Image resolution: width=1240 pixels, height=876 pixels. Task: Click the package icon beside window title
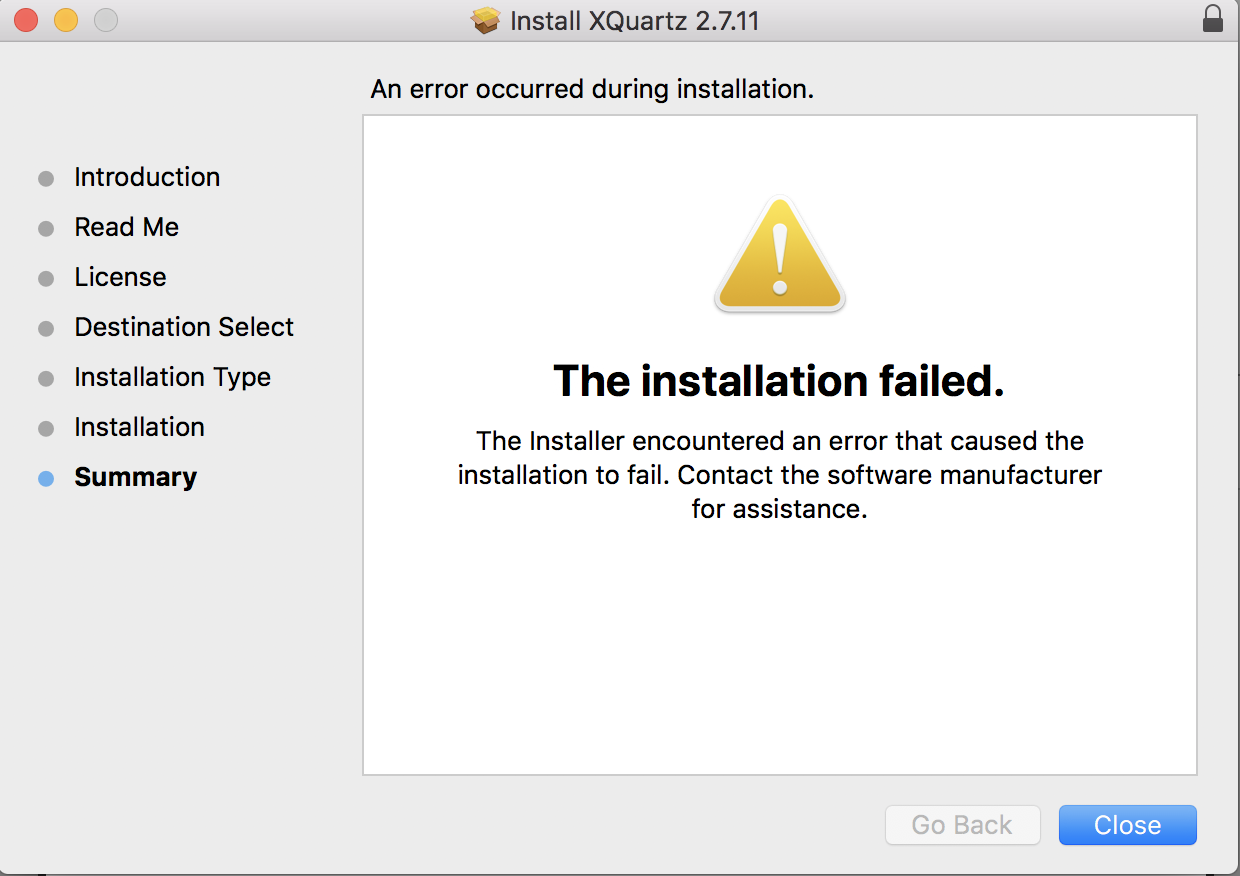486,20
